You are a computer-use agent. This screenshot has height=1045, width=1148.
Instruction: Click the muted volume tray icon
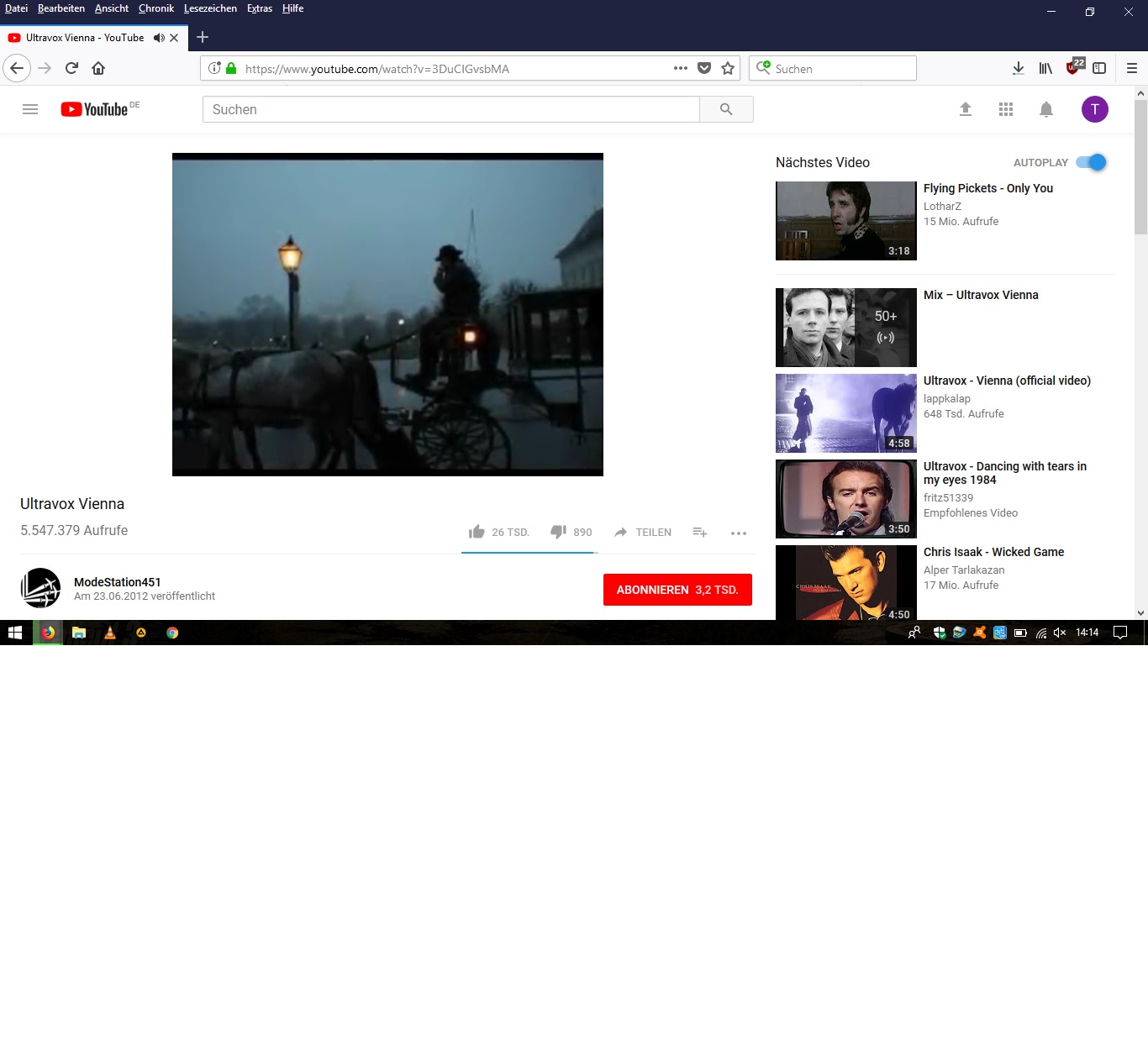(x=1060, y=633)
